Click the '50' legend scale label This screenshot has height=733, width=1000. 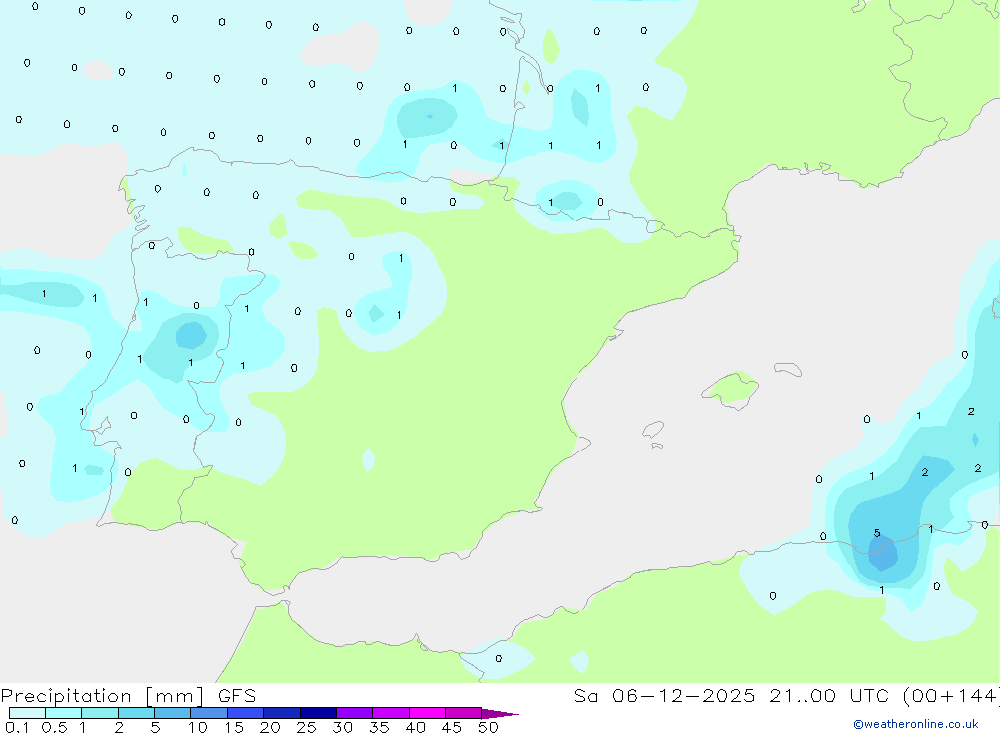point(488,727)
